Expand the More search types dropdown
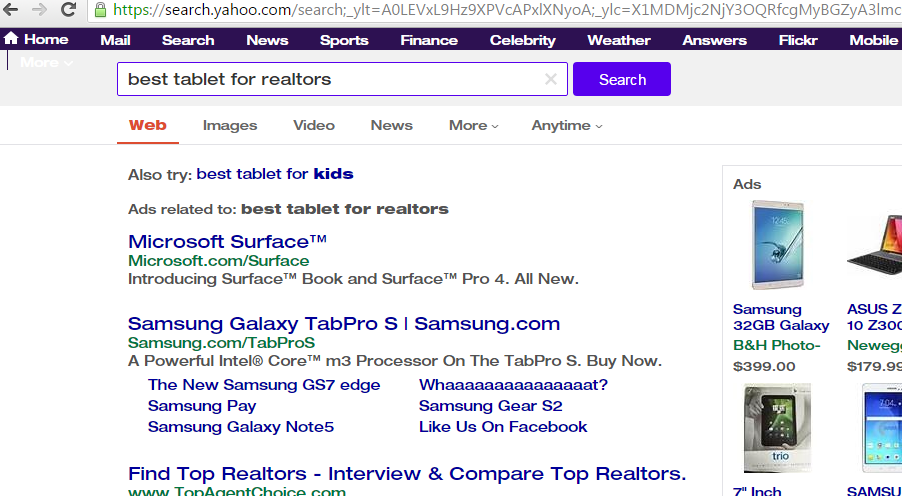The height and width of the screenshot is (496, 902). click(x=473, y=125)
